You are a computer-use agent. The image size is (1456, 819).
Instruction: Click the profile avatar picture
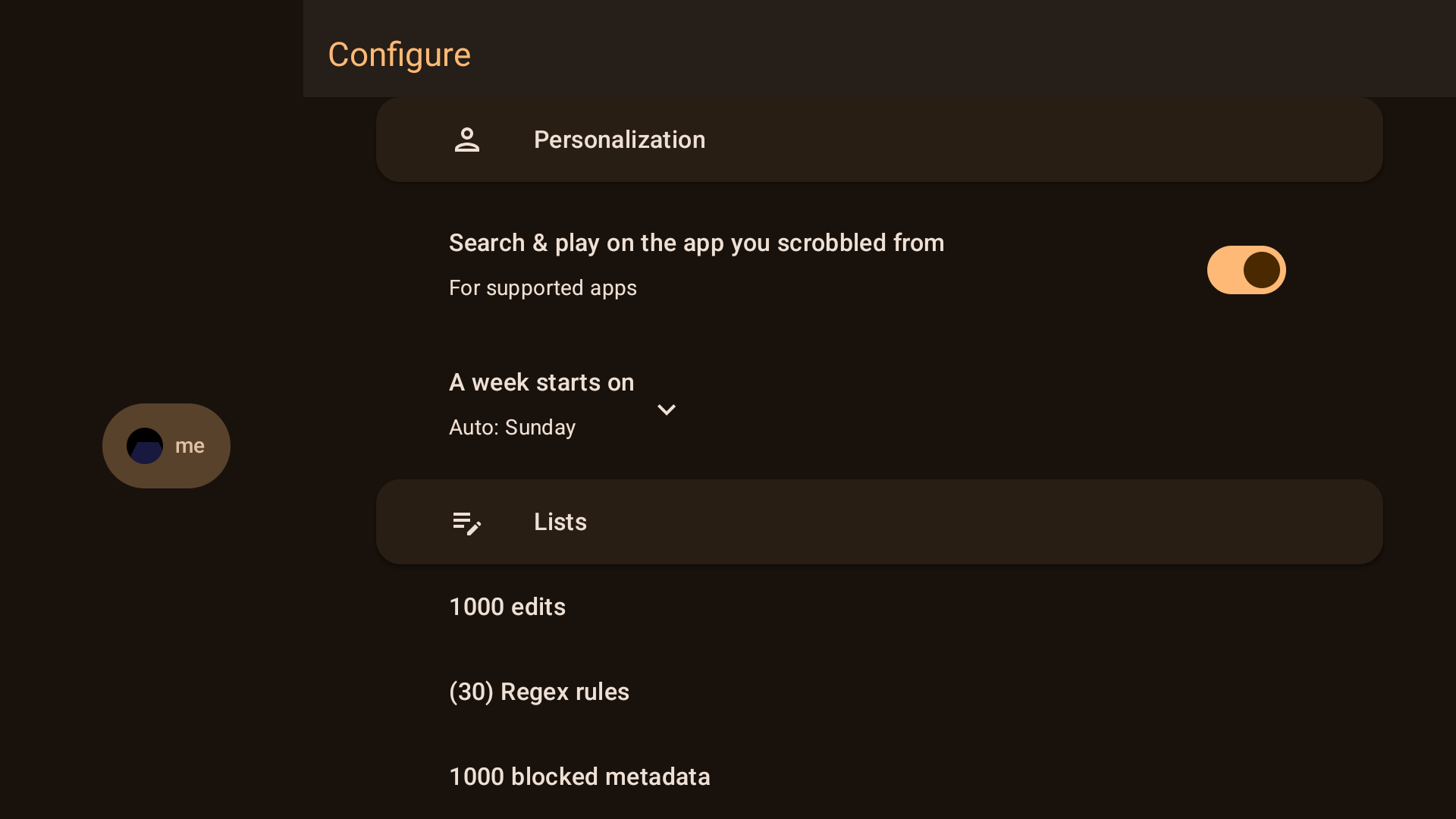[145, 446]
